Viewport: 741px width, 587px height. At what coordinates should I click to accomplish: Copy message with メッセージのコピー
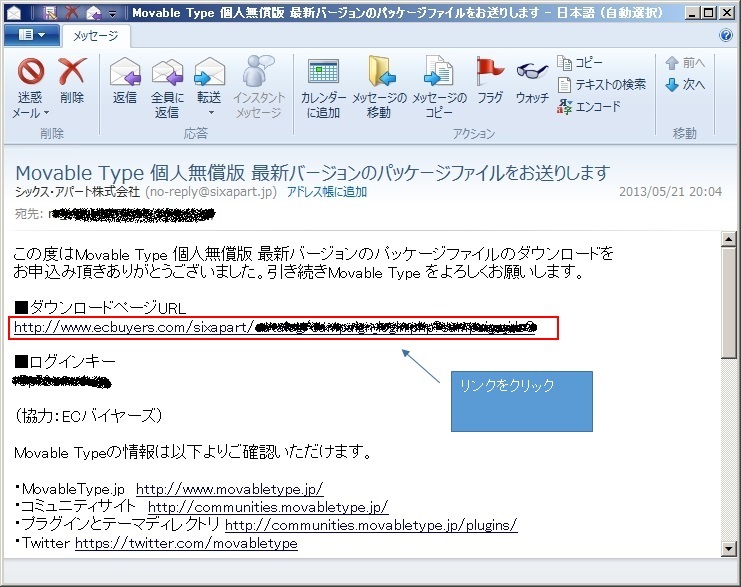click(x=439, y=87)
